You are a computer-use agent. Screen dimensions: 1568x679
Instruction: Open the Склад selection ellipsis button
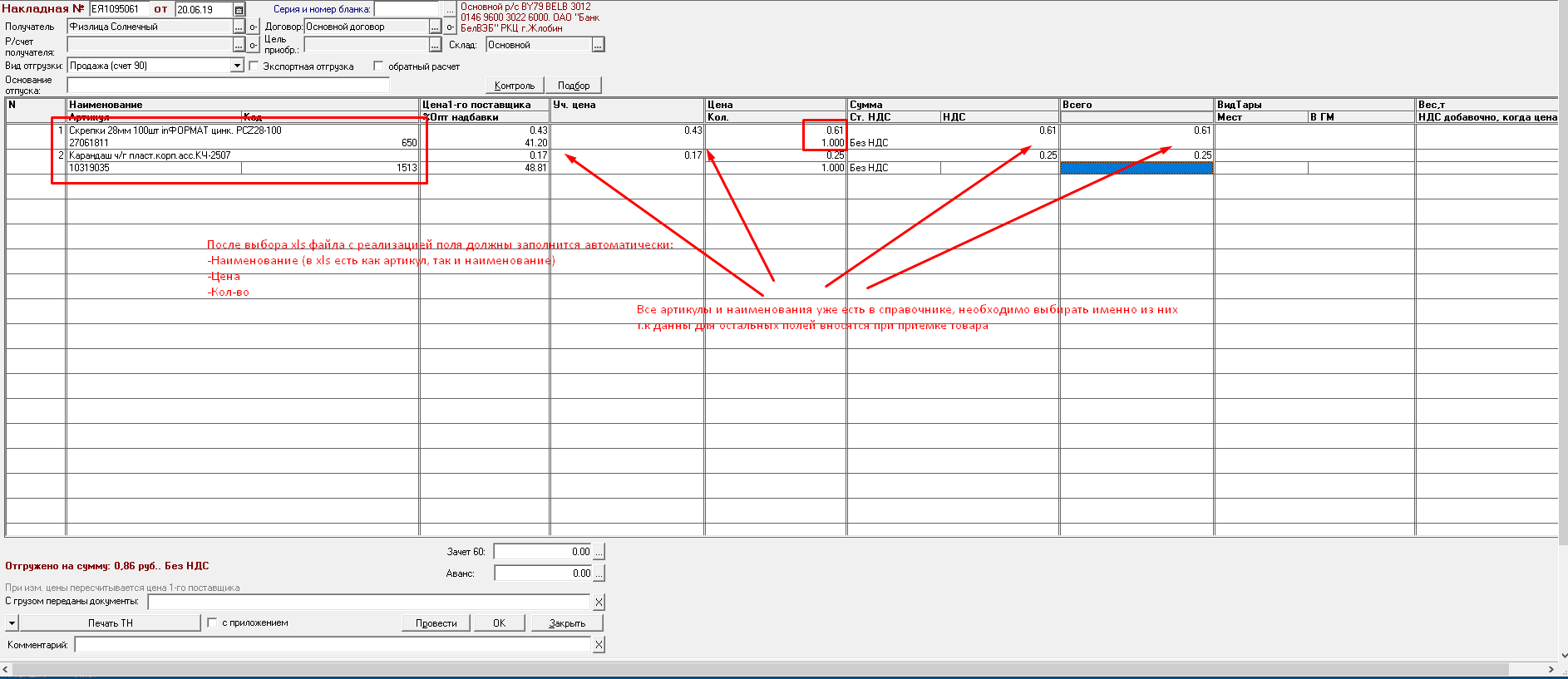[598, 45]
